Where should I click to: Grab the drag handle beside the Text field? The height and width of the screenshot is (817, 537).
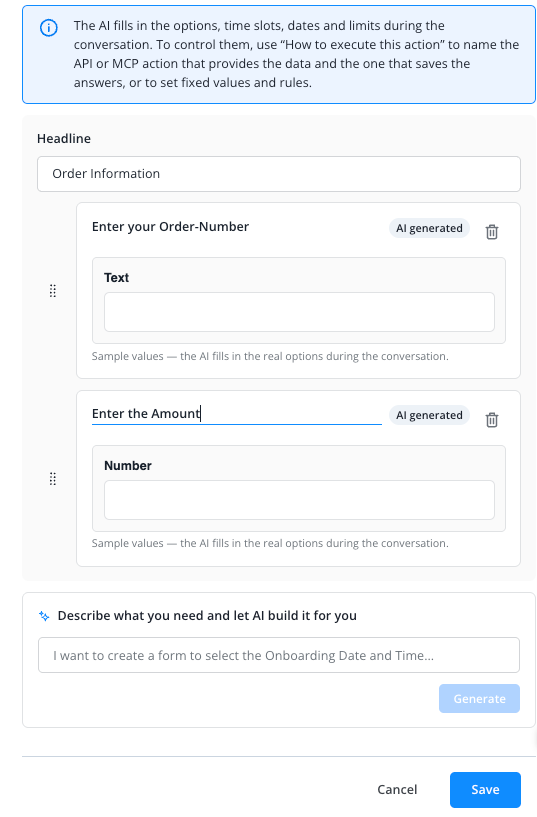pos(53,291)
